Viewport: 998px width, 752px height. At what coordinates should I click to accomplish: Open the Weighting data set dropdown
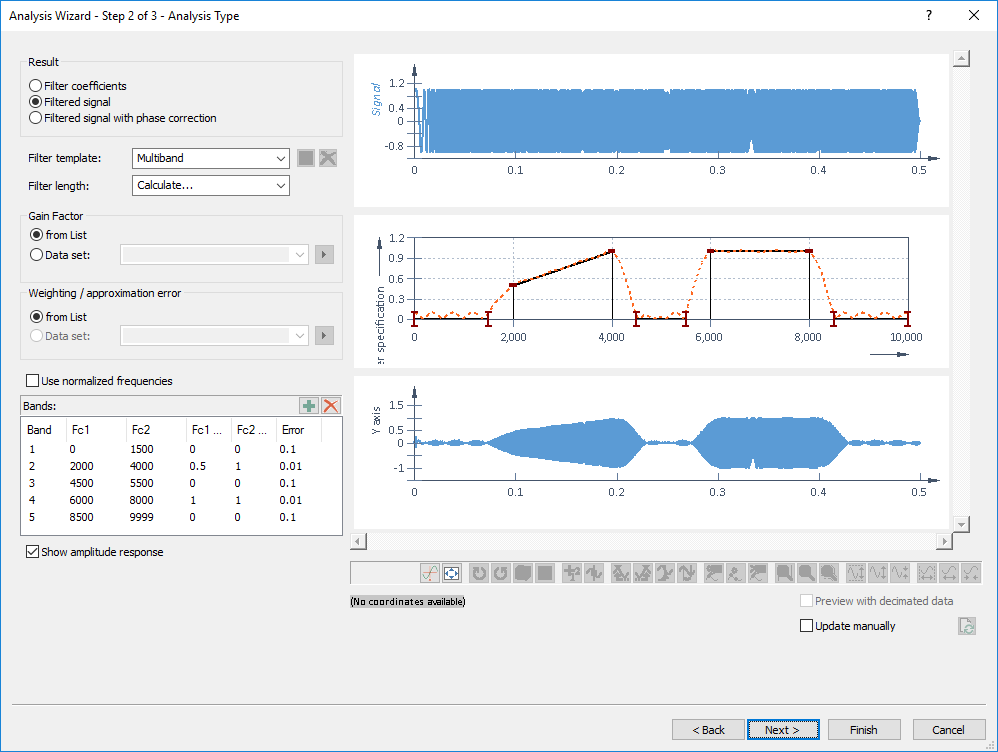click(x=214, y=336)
